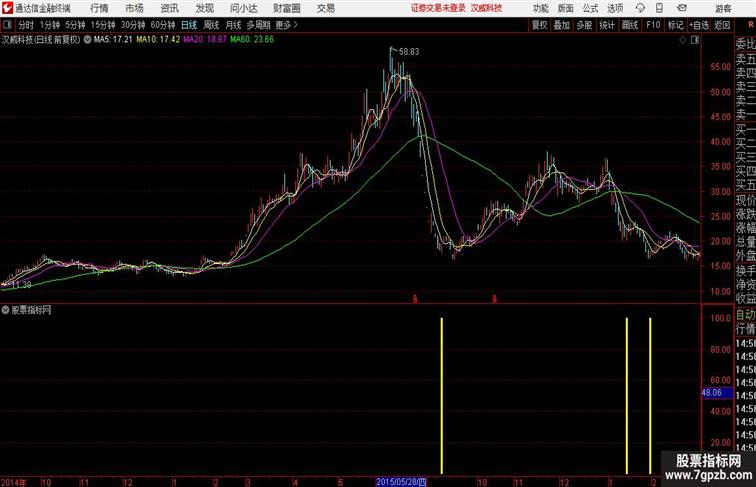Click the MA60: 23.66 value
756x487 pixels.
[252, 40]
